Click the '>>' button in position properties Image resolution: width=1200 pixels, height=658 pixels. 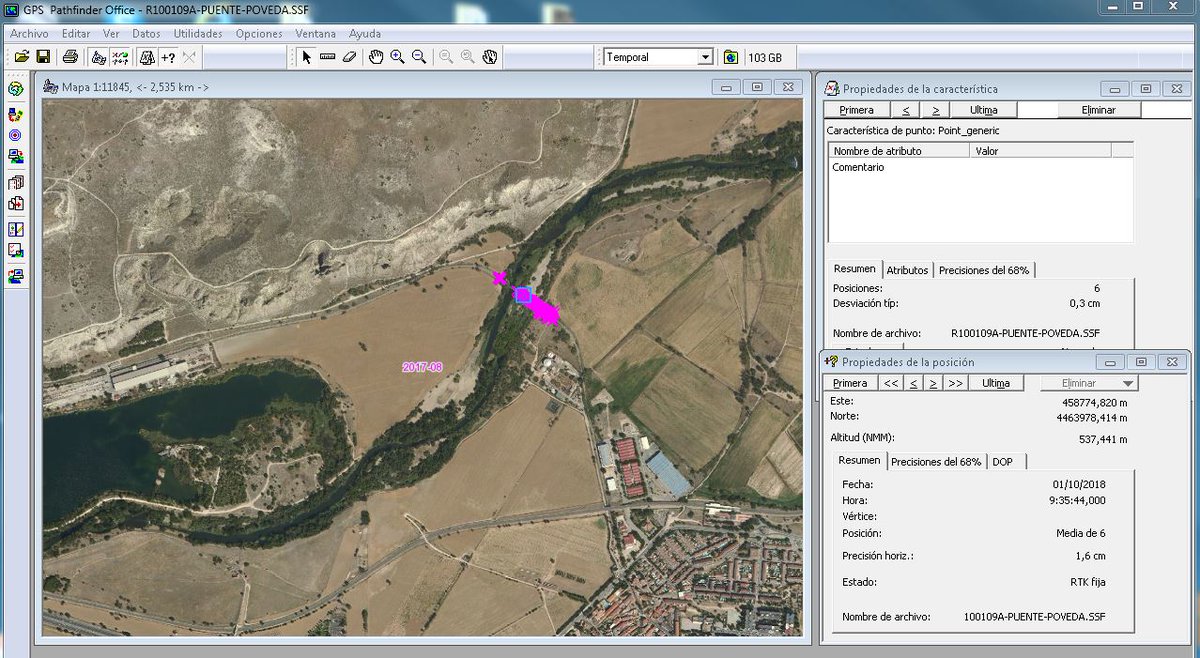point(955,383)
